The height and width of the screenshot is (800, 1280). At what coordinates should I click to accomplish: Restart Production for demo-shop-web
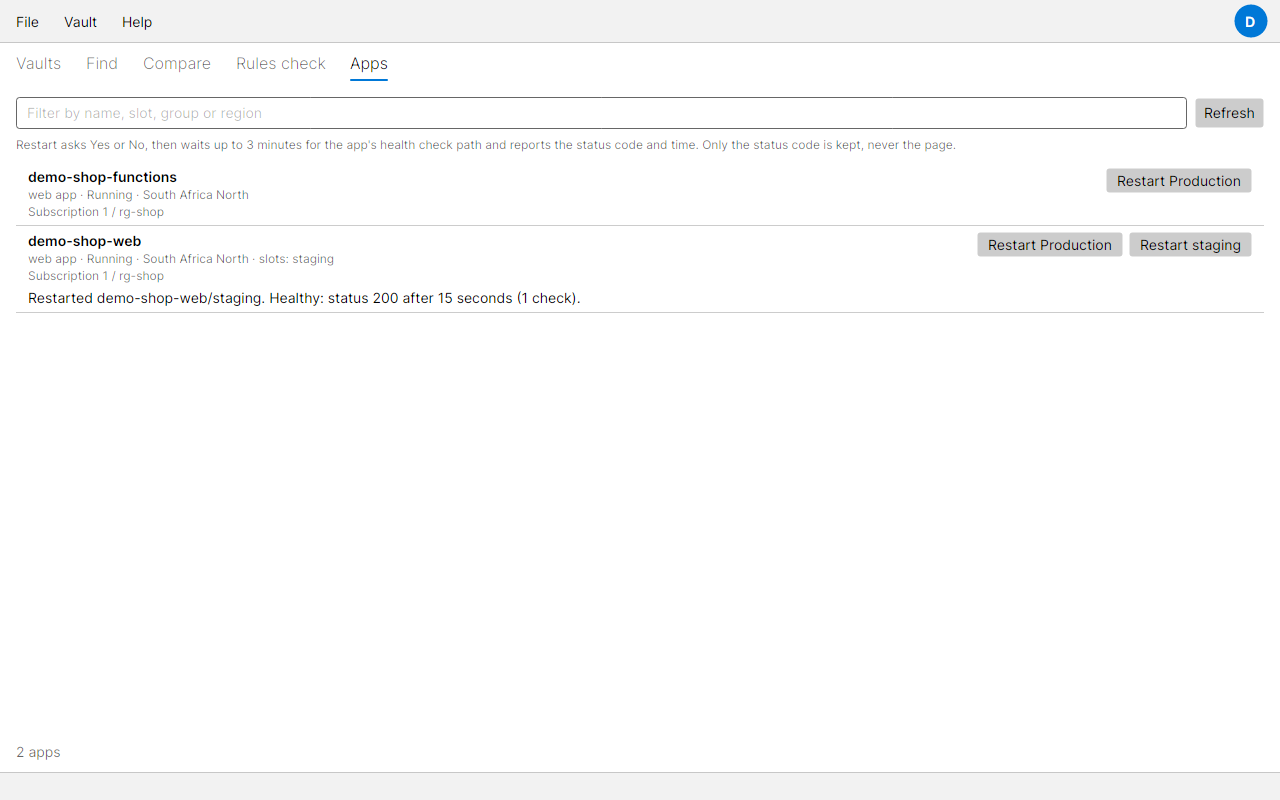[x=1050, y=245]
